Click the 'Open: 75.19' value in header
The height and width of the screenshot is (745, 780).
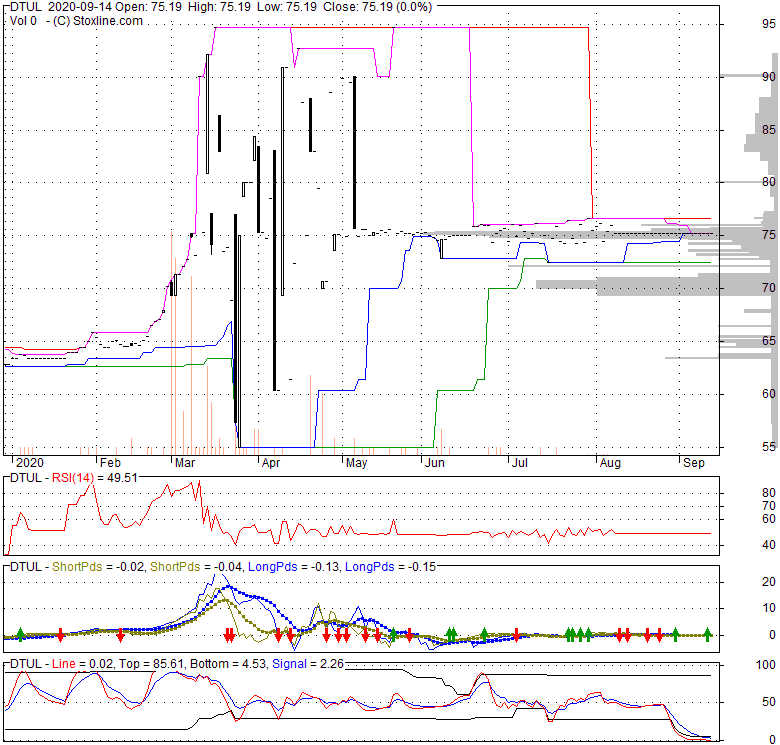pos(148,7)
